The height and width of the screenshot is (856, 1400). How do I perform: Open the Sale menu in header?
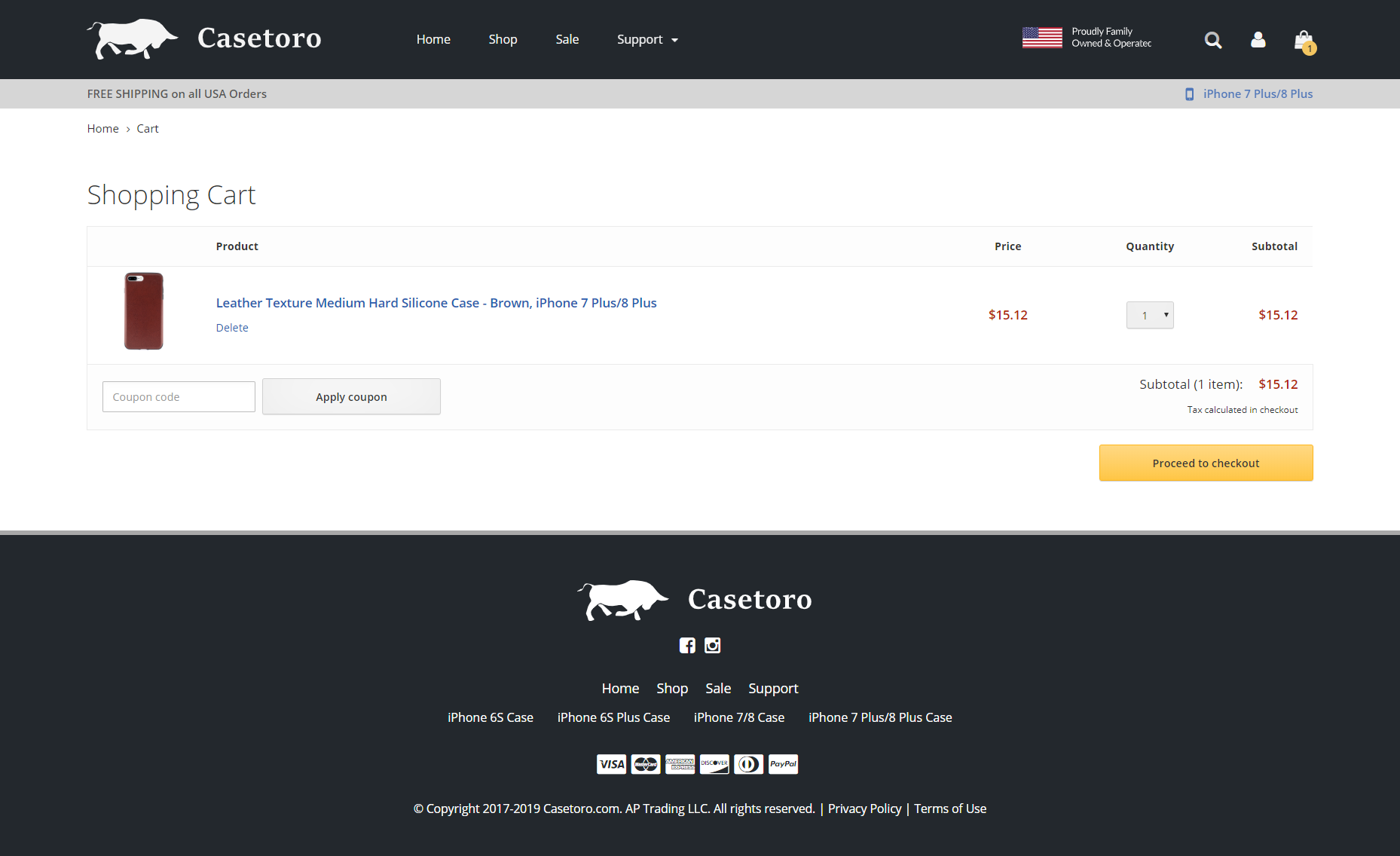coord(567,39)
